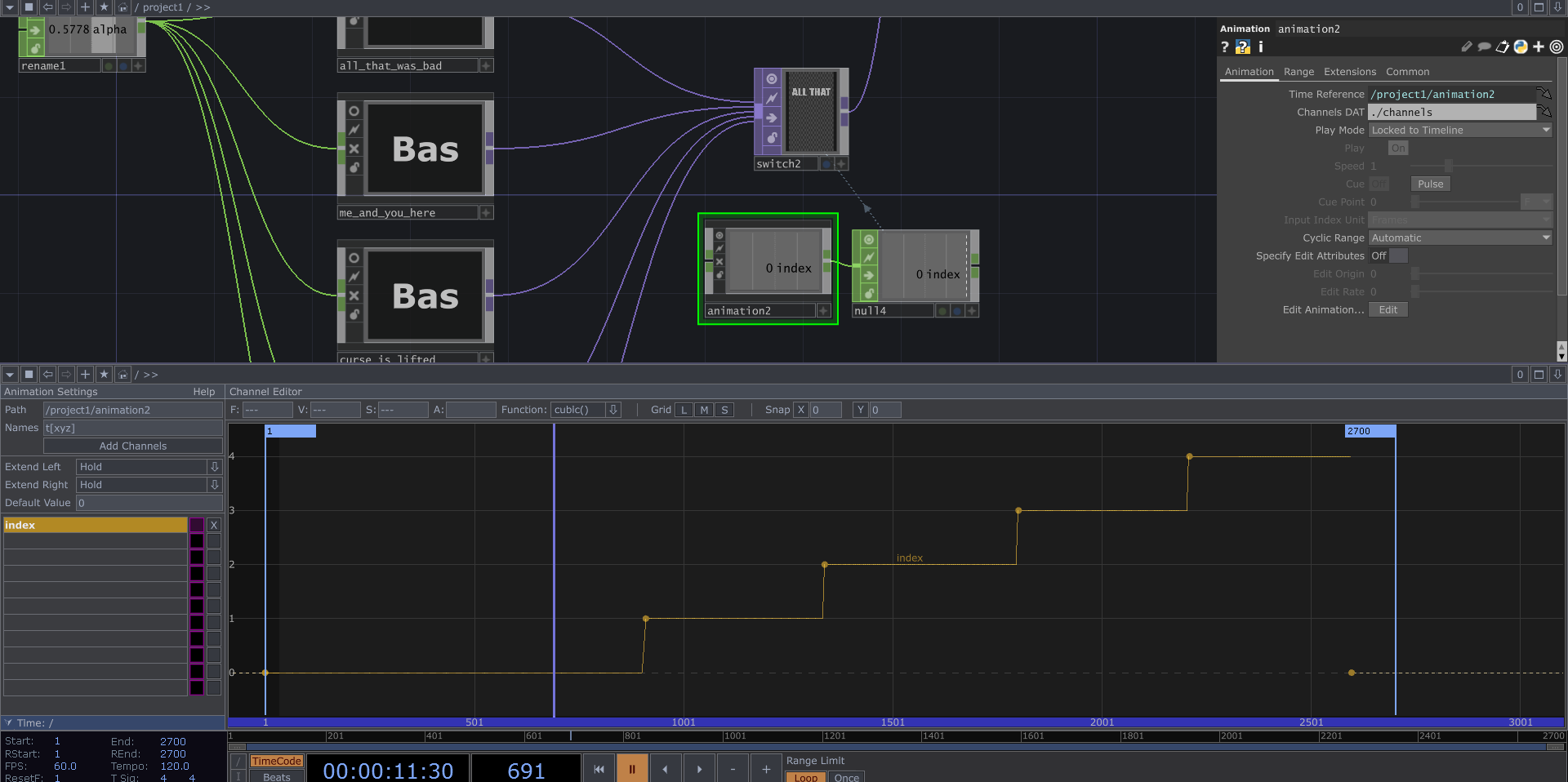The height and width of the screenshot is (782, 1568).
Task: Pause timeline playback
Action: click(631, 769)
